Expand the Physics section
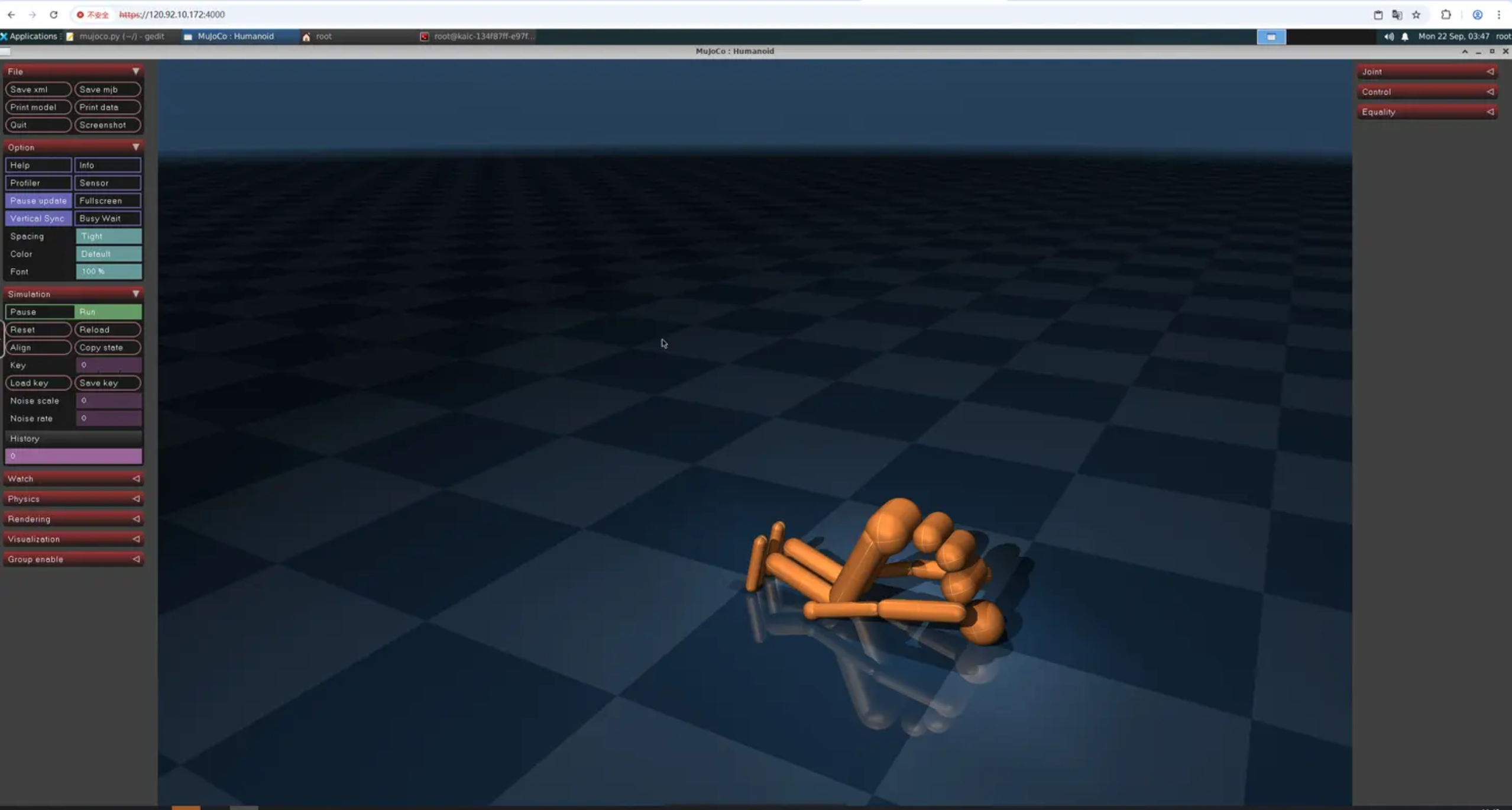Viewport: 1512px width, 810px height. [x=73, y=499]
